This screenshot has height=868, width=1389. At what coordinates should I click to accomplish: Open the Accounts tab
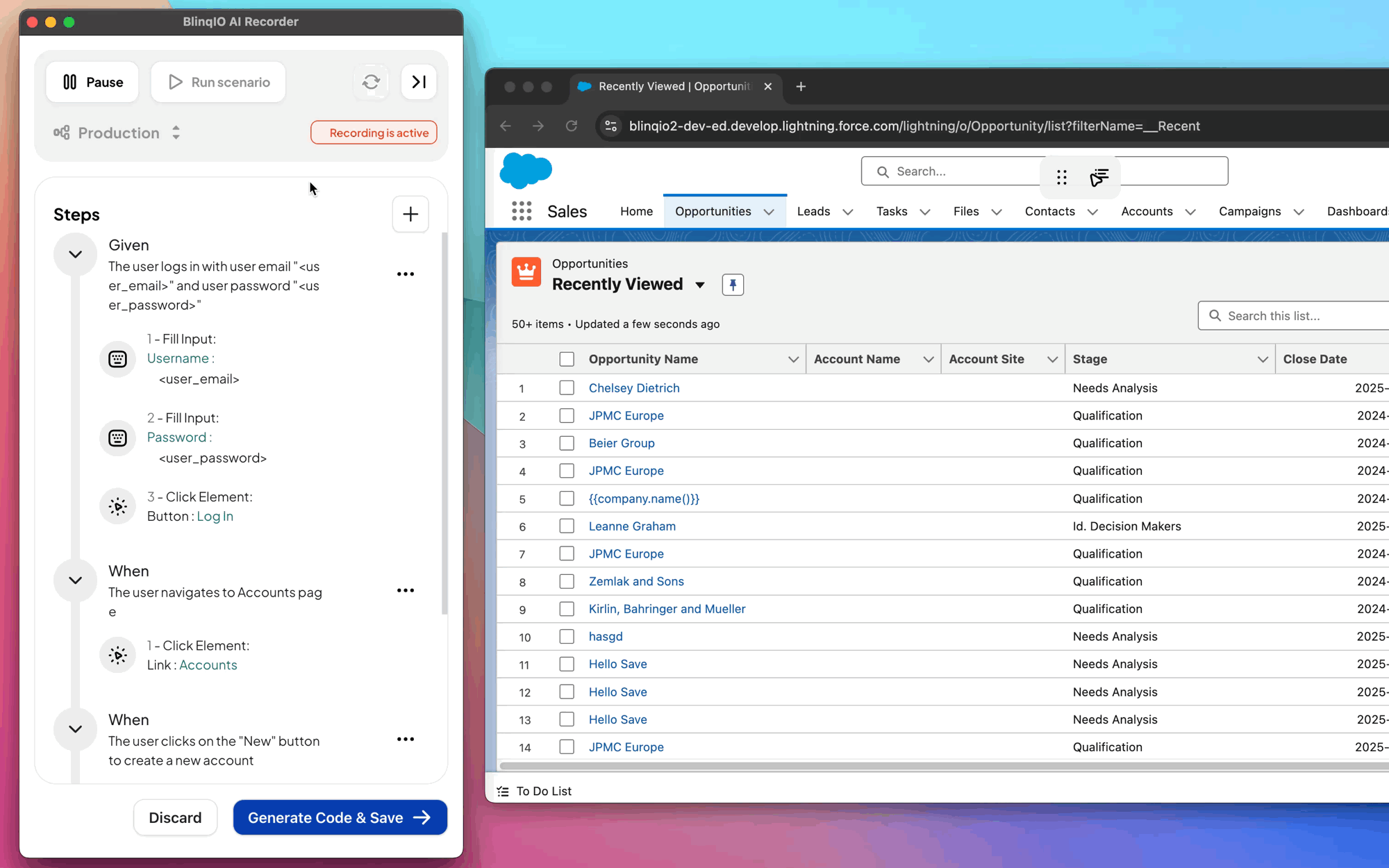pos(1147,211)
